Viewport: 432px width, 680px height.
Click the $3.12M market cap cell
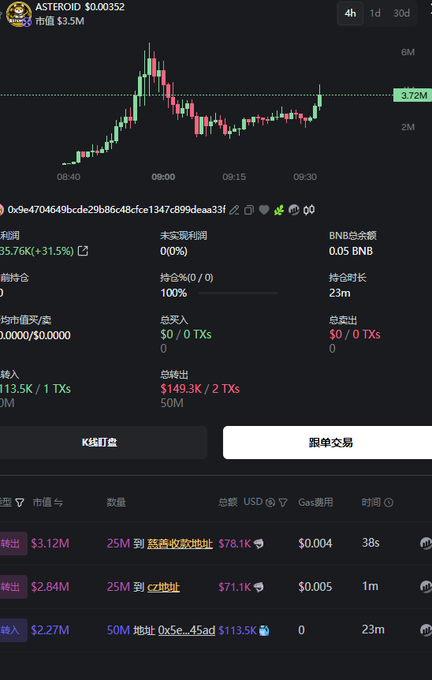click(x=50, y=543)
